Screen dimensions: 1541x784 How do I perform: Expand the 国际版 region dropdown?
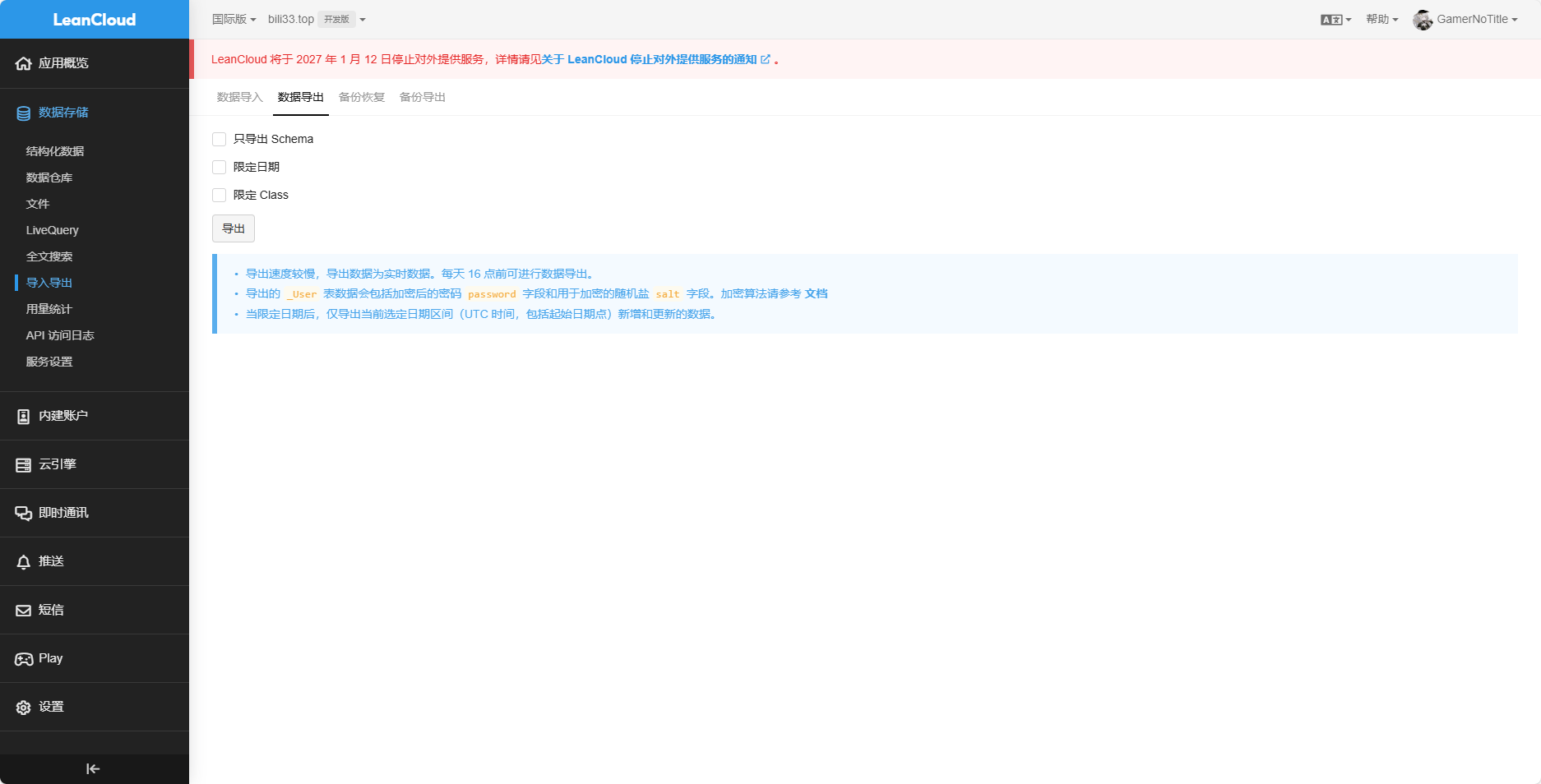click(x=234, y=19)
